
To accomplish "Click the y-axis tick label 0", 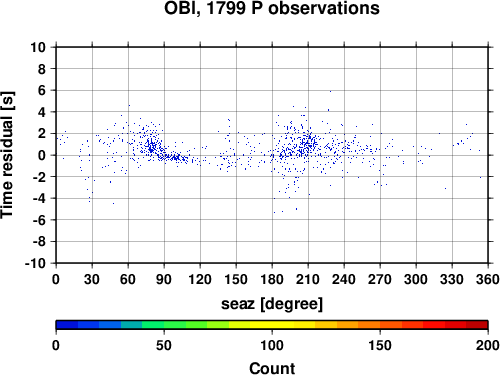I will tap(42, 155).
